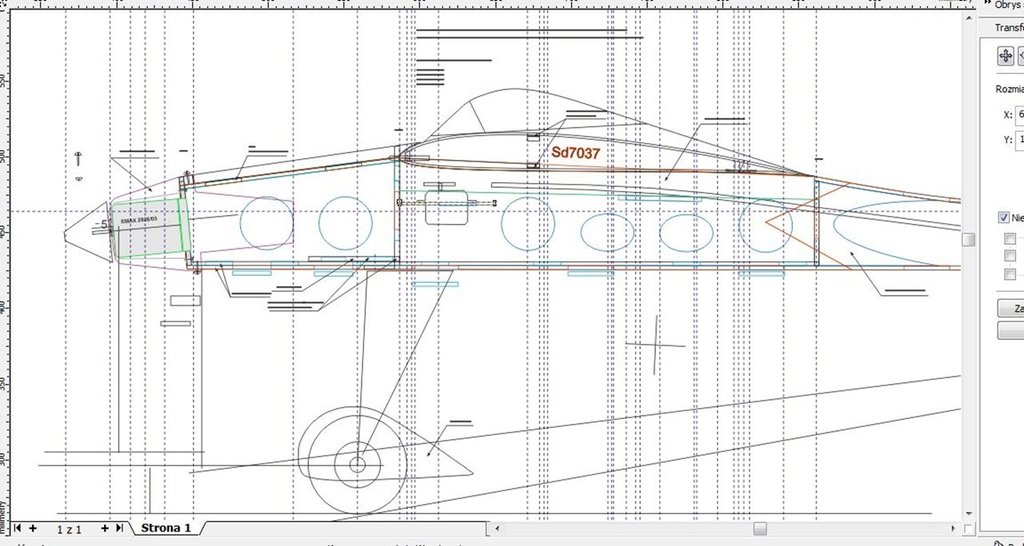Toggle the bottom unchecked anchor checkbox

coord(1010,274)
